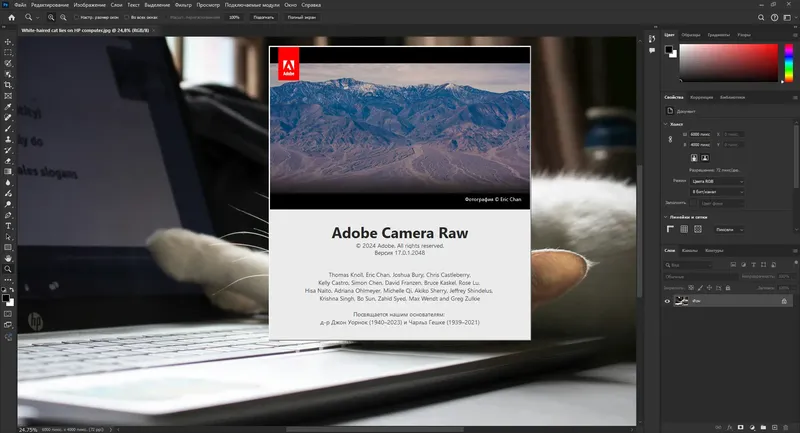Screen dimensions: 800x433
Task: Switch to the 'Градиенты' tab
Action: click(718, 35)
